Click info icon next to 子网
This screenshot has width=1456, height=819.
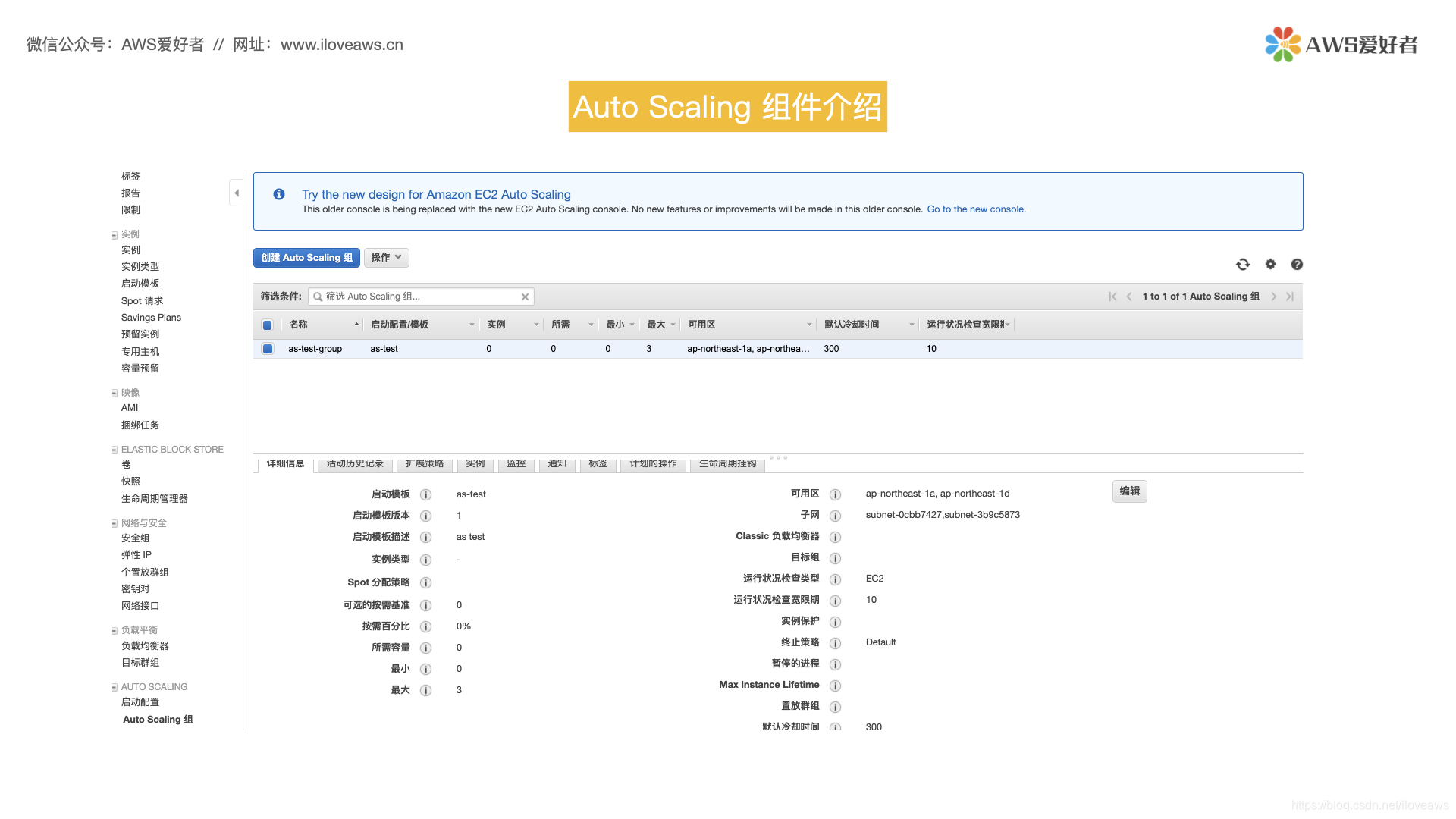tap(836, 516)
